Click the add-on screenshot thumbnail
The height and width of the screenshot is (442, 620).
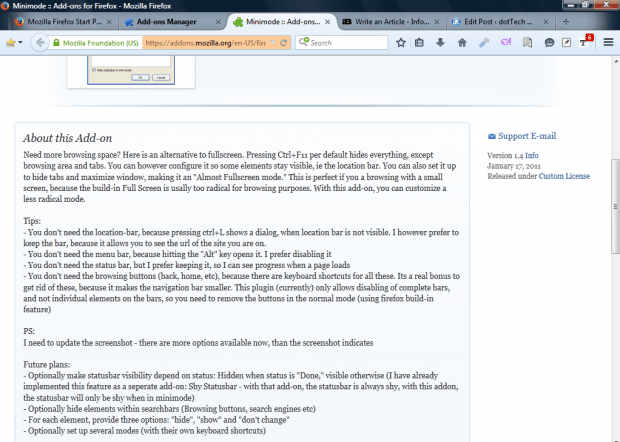point(131,70)
